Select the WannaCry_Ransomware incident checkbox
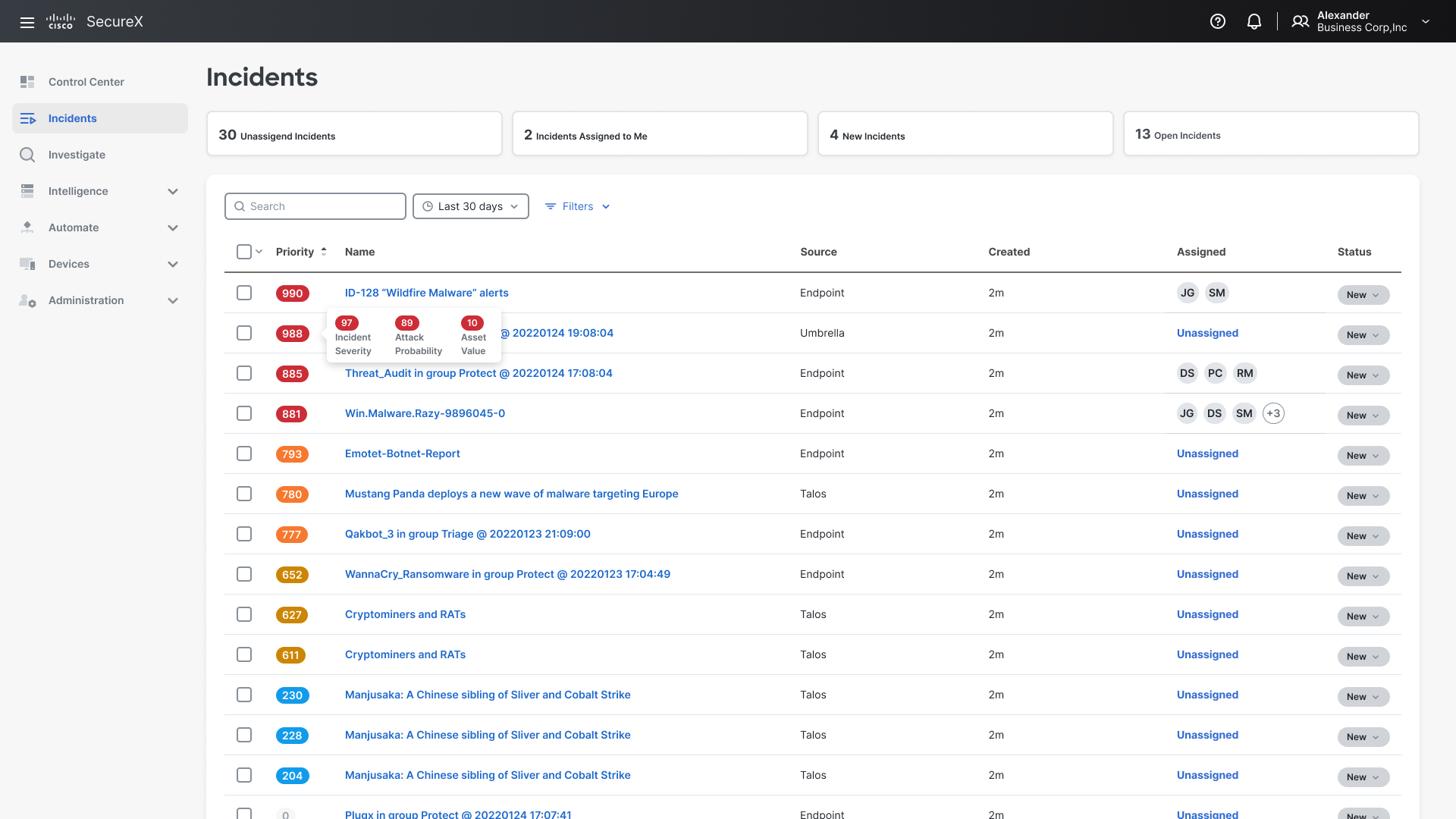 [x=244, y=574]
